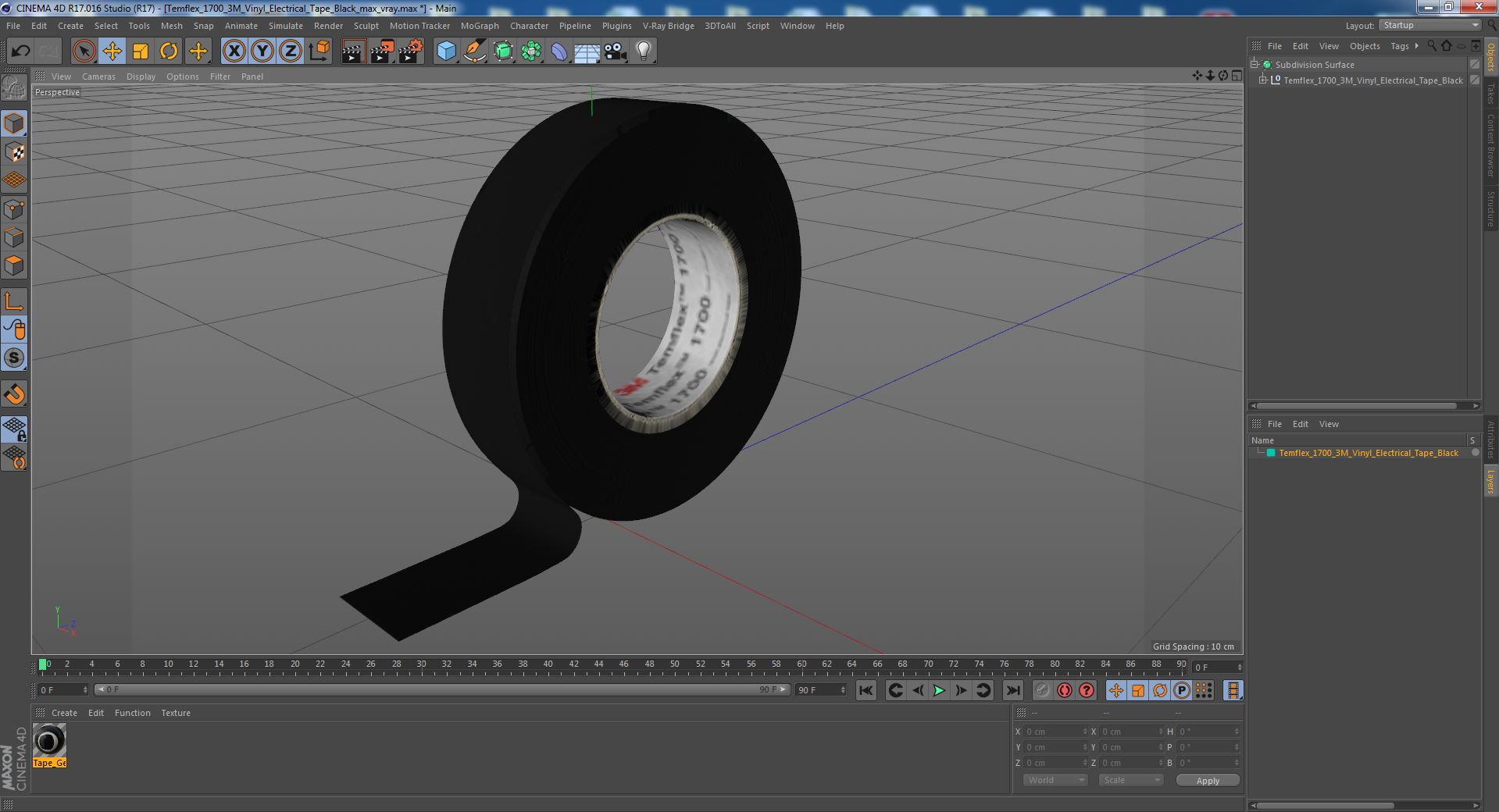Screen dimensions: 1499x812
Task: Collapse the Subdivision Surface tree node
Action: click(x=1255, y=65)
